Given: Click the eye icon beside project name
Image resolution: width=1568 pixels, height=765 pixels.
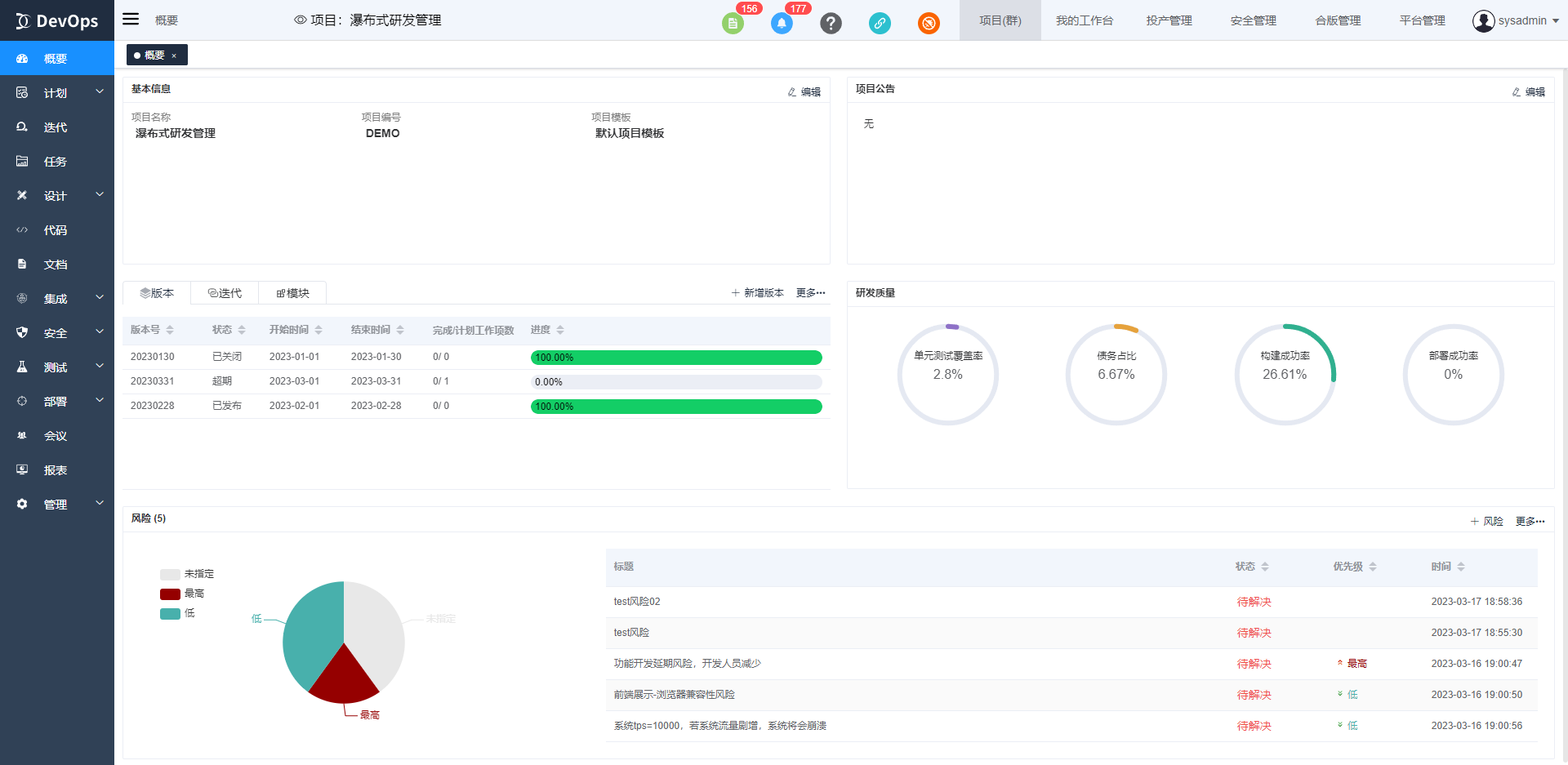Looking at the screenshot, I should [x=301, y=20].
